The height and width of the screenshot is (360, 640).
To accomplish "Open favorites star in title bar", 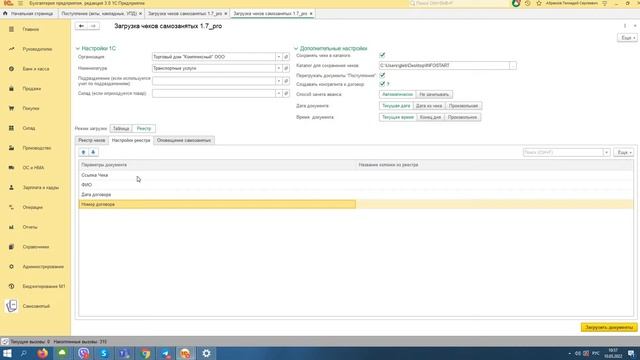I will coord(539,3).
